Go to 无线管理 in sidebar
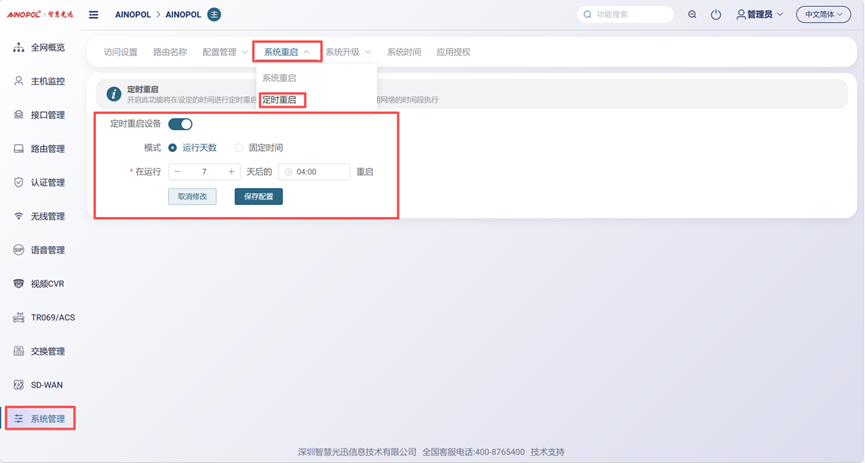The image size is (865, 463). 46,216
